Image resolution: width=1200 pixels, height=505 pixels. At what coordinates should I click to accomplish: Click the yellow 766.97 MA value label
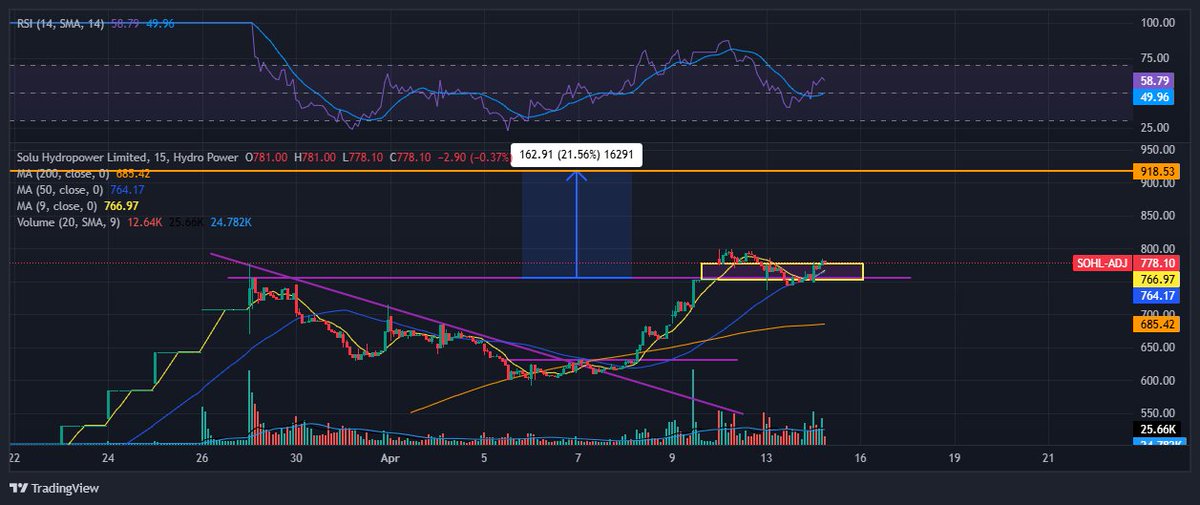point(1155,280)
